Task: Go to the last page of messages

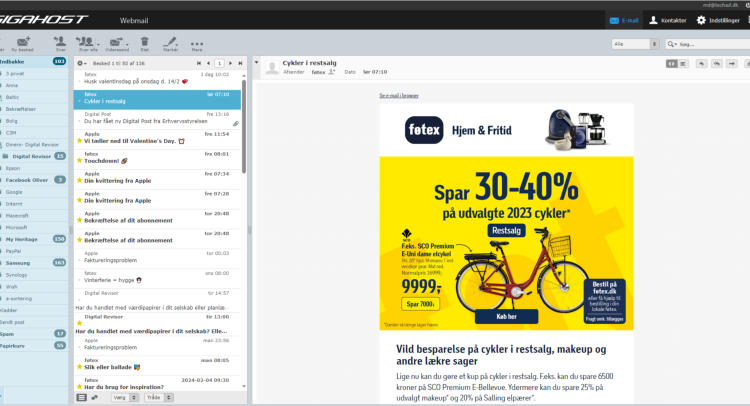Action: (240, 63)
